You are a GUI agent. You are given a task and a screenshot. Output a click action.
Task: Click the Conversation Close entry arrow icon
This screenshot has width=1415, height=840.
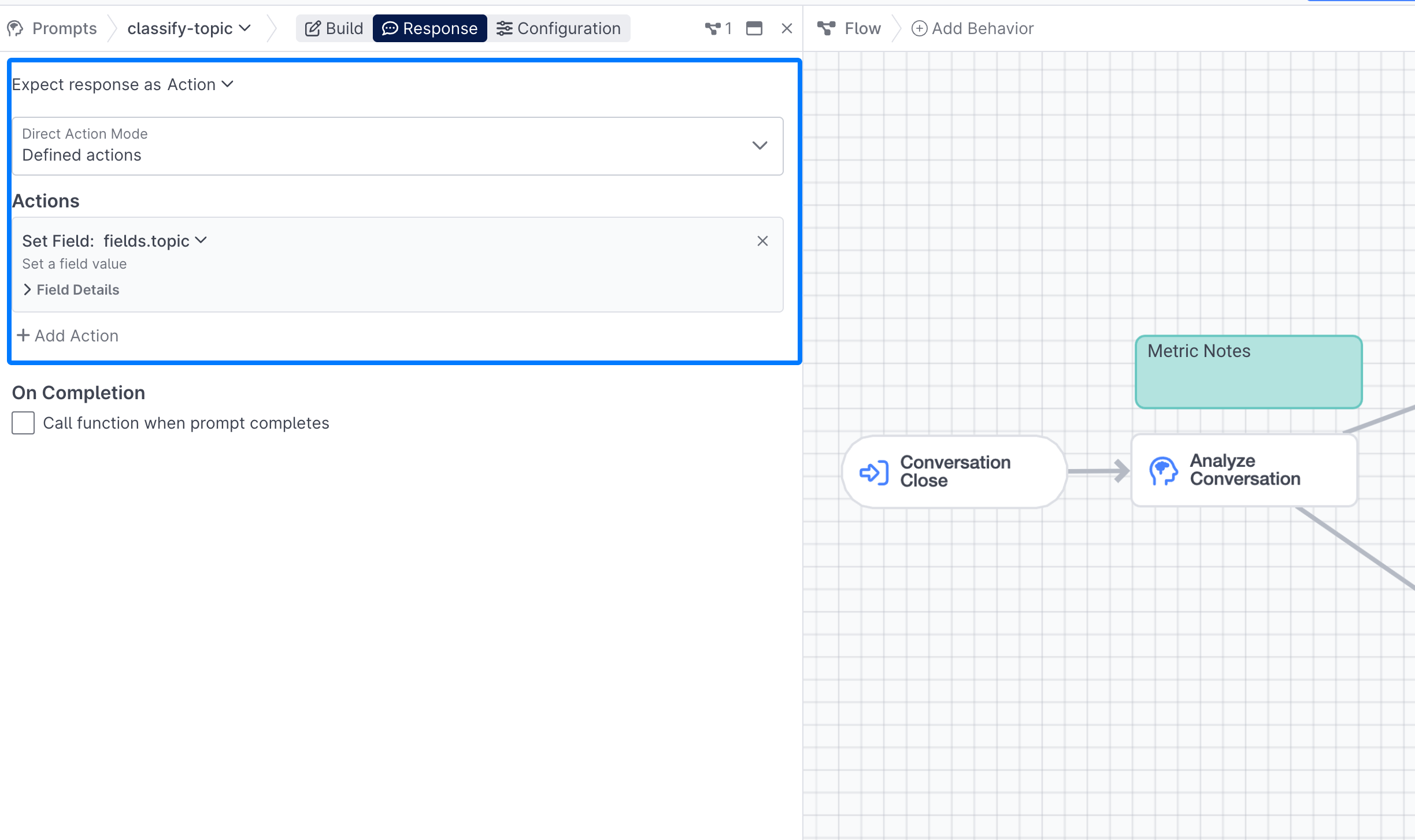[x=873, y=472]
